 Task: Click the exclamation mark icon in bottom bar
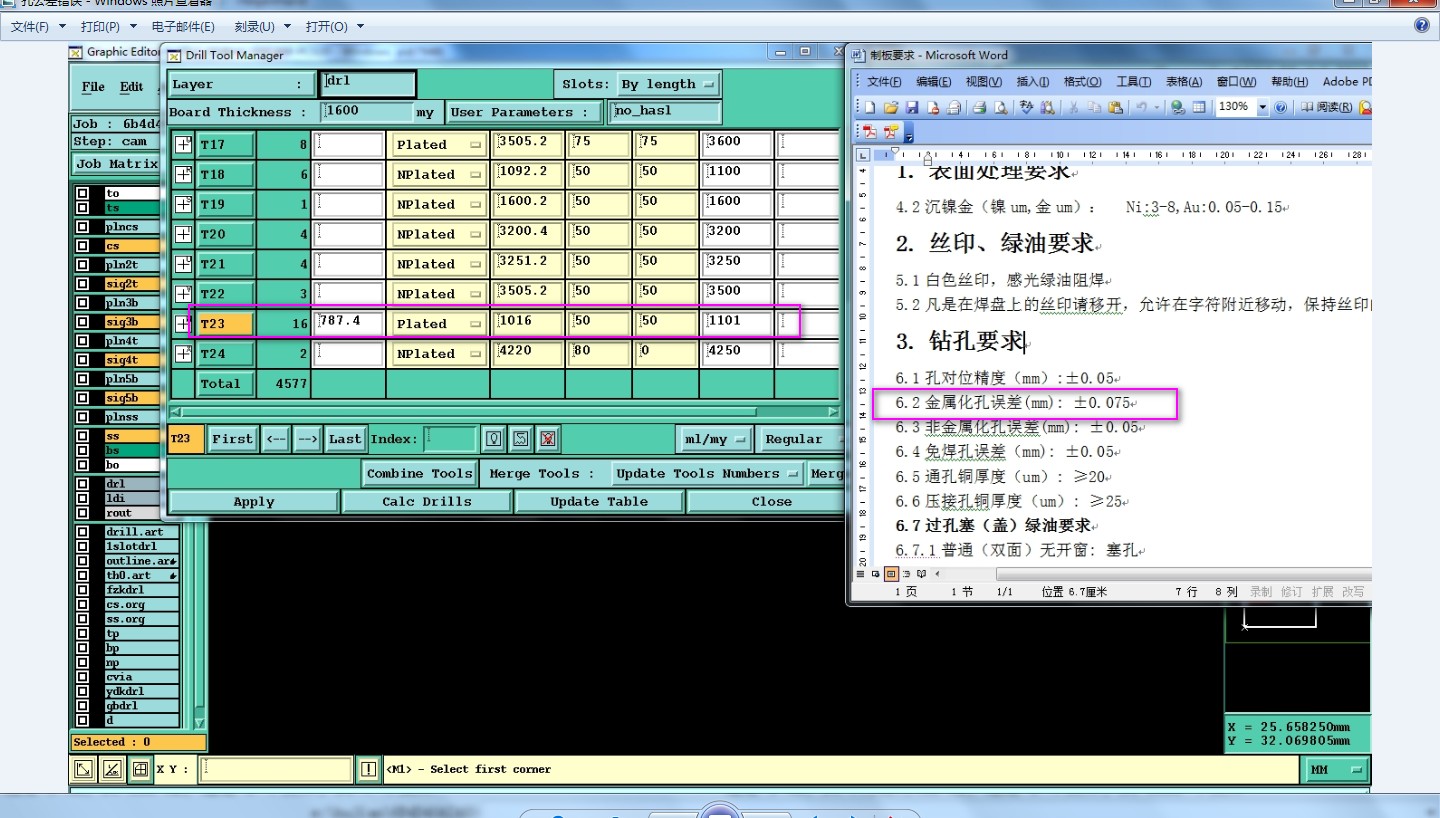point(369,769)
